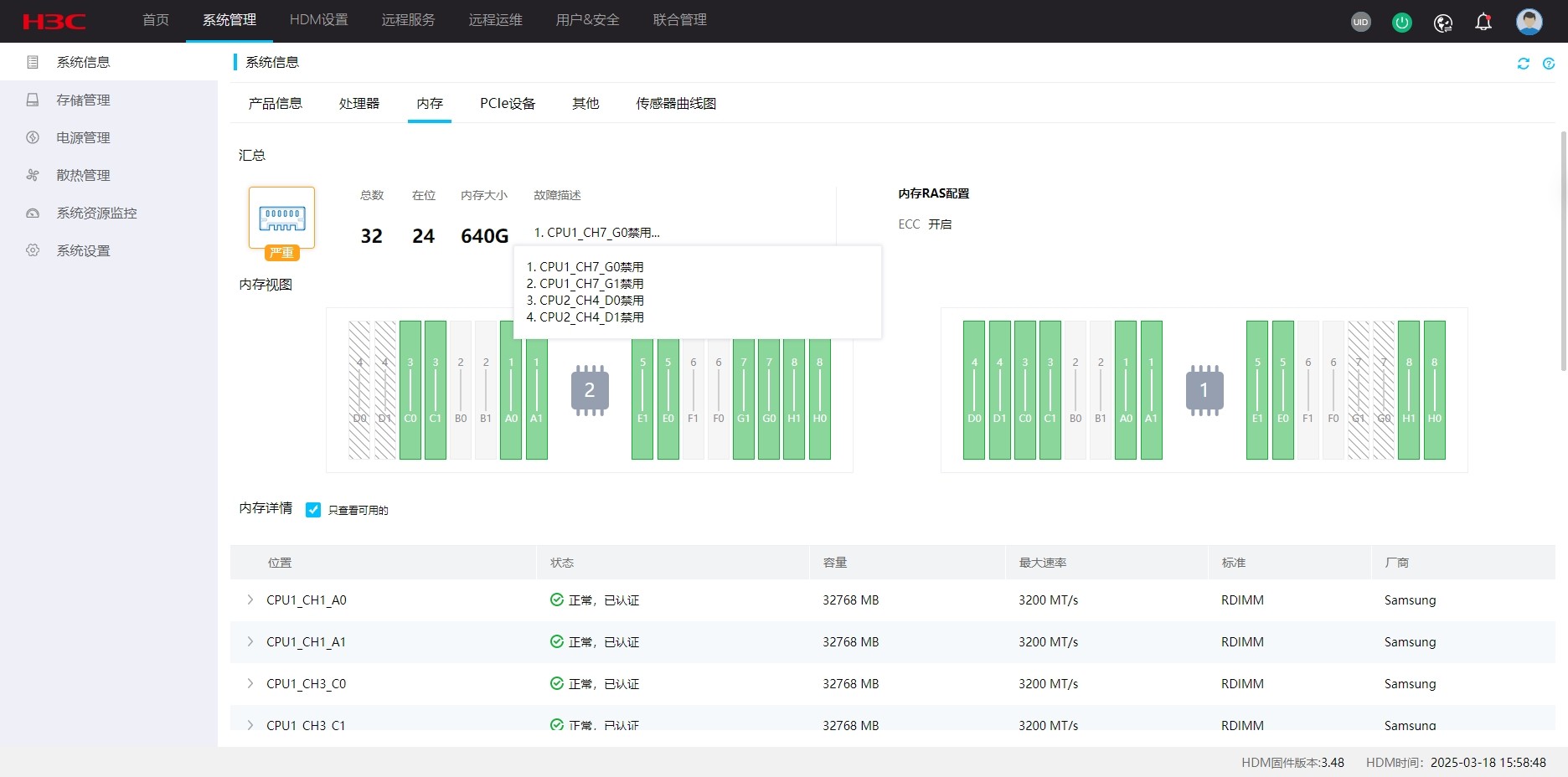Screen dimensions: 1568x777
Task: Expand the CPU1_CH3_C0 memory row
Action: pyautogui.click(x=250, y=683)
